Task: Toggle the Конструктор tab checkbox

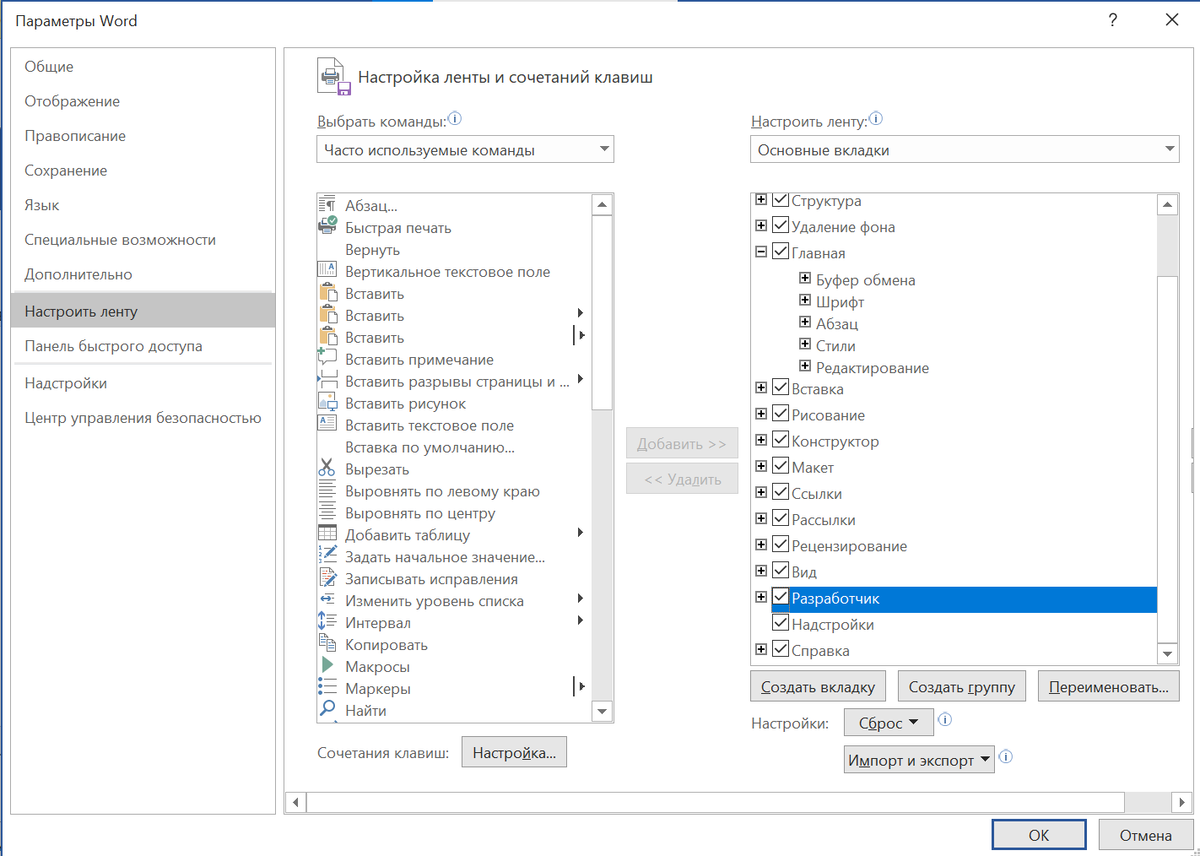Action: [781, 441]
